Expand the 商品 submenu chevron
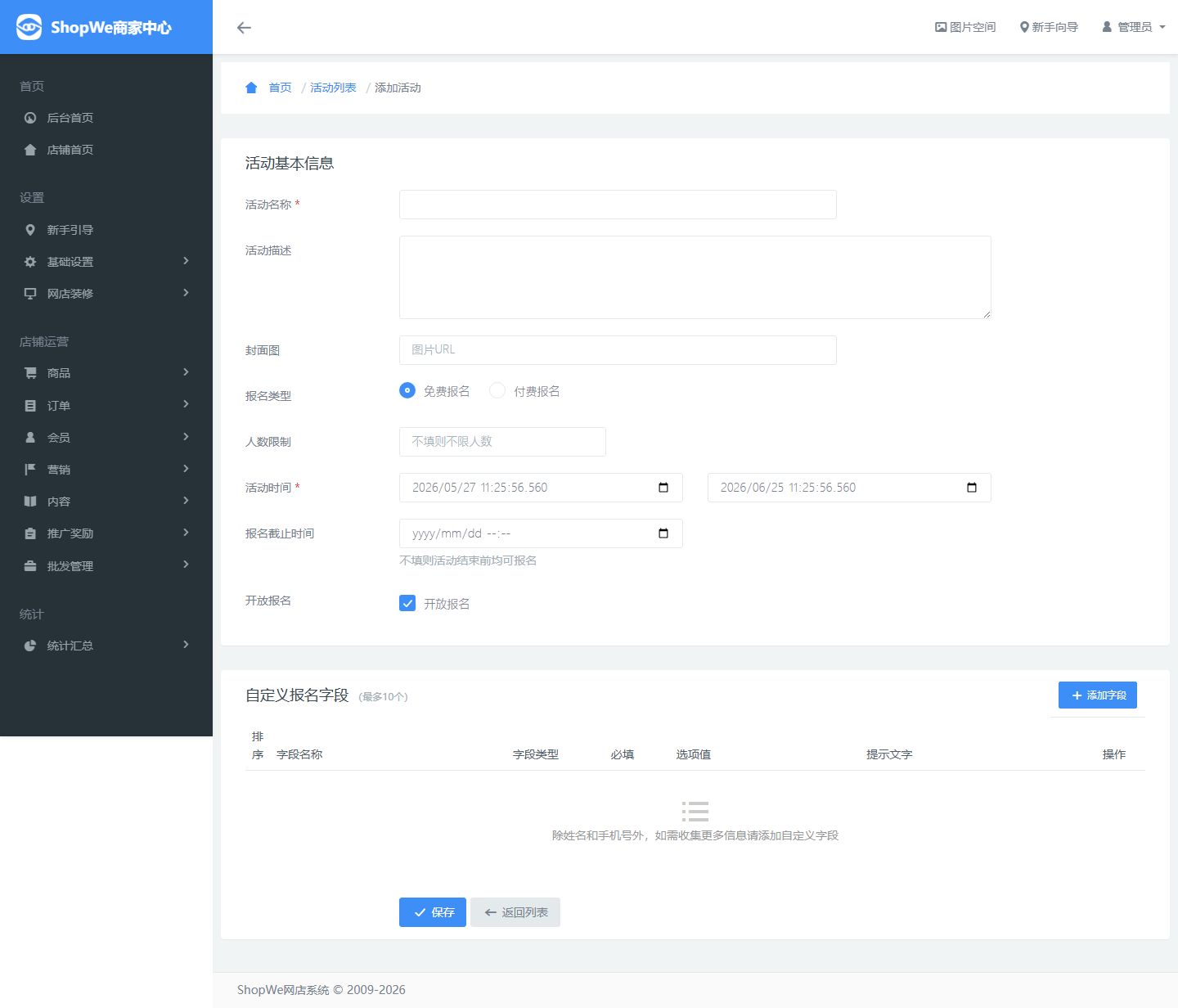The height and width of the screenshot is (1008, 1178). pyautogui.click(x=187, y=372)
